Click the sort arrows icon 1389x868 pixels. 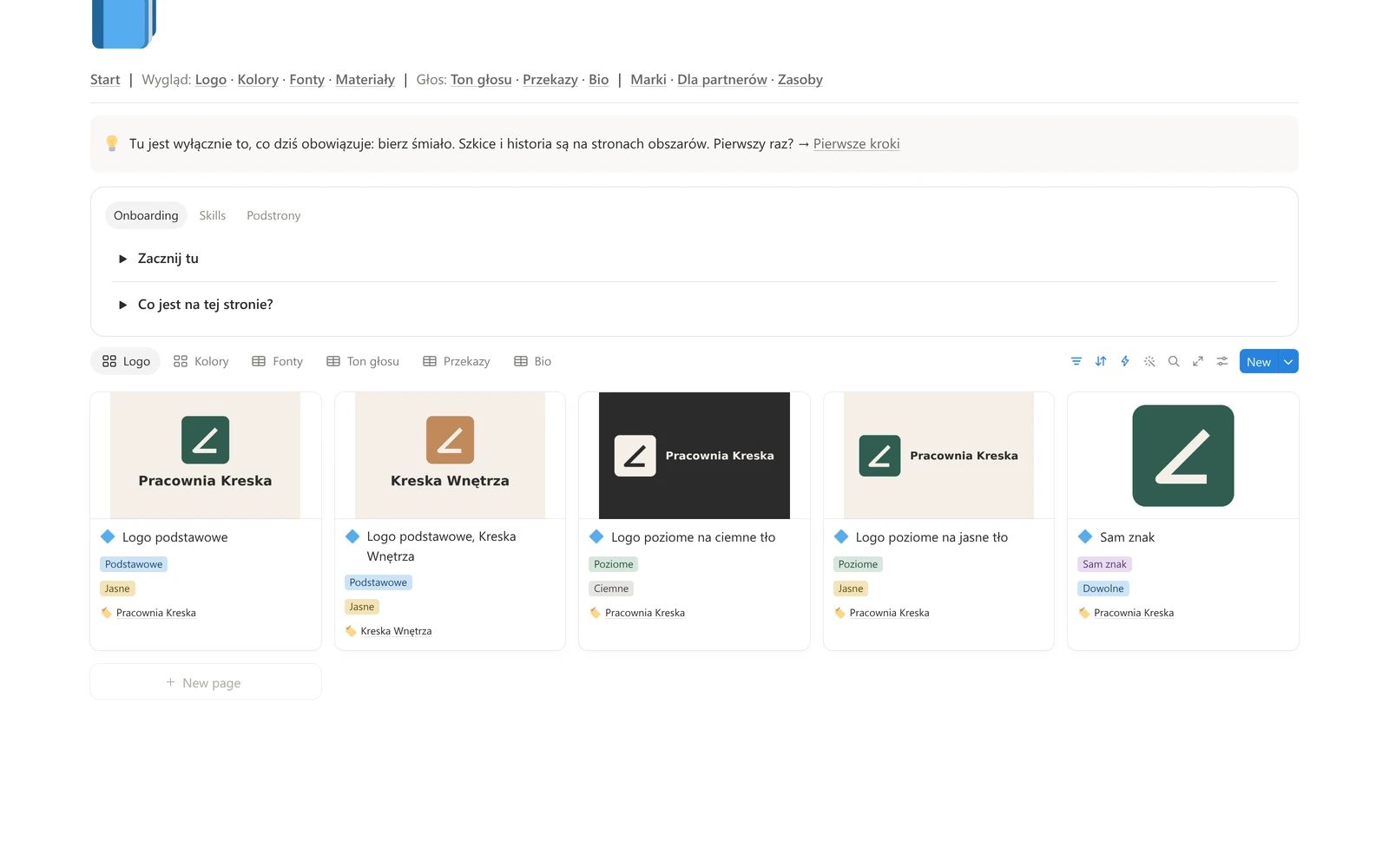coord(1101,361)
